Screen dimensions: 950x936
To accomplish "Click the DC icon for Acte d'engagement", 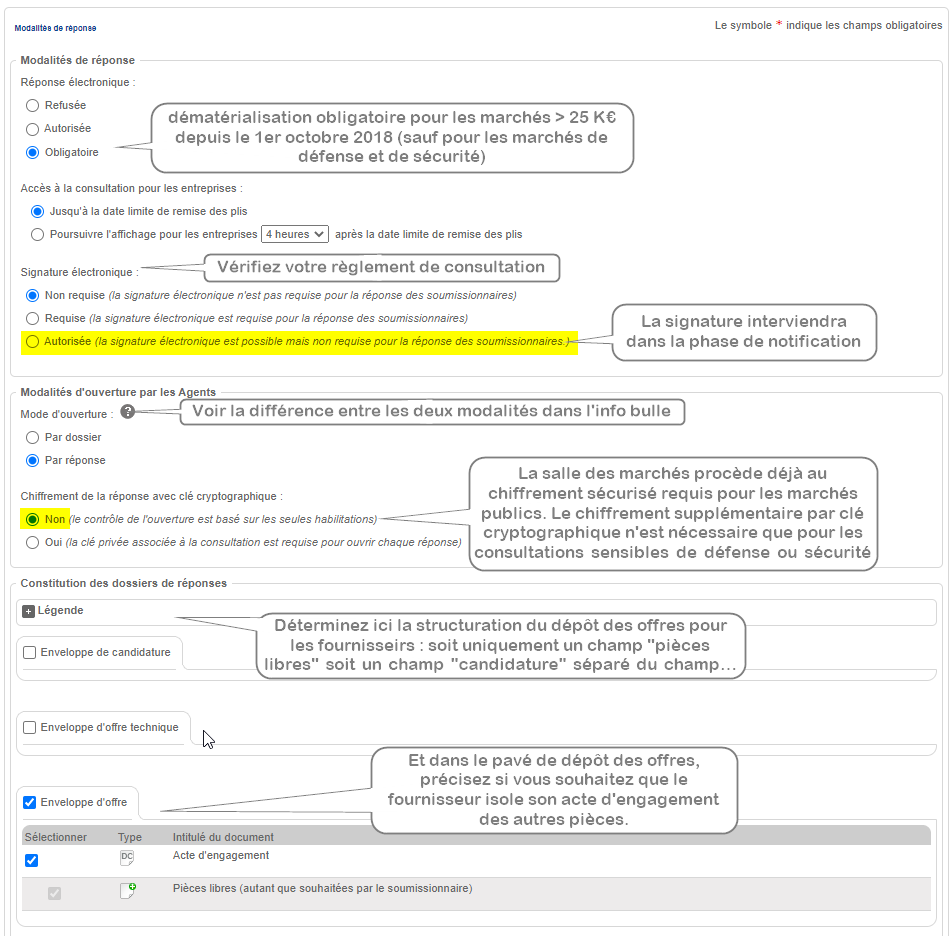I will click(x=127, y=858).
